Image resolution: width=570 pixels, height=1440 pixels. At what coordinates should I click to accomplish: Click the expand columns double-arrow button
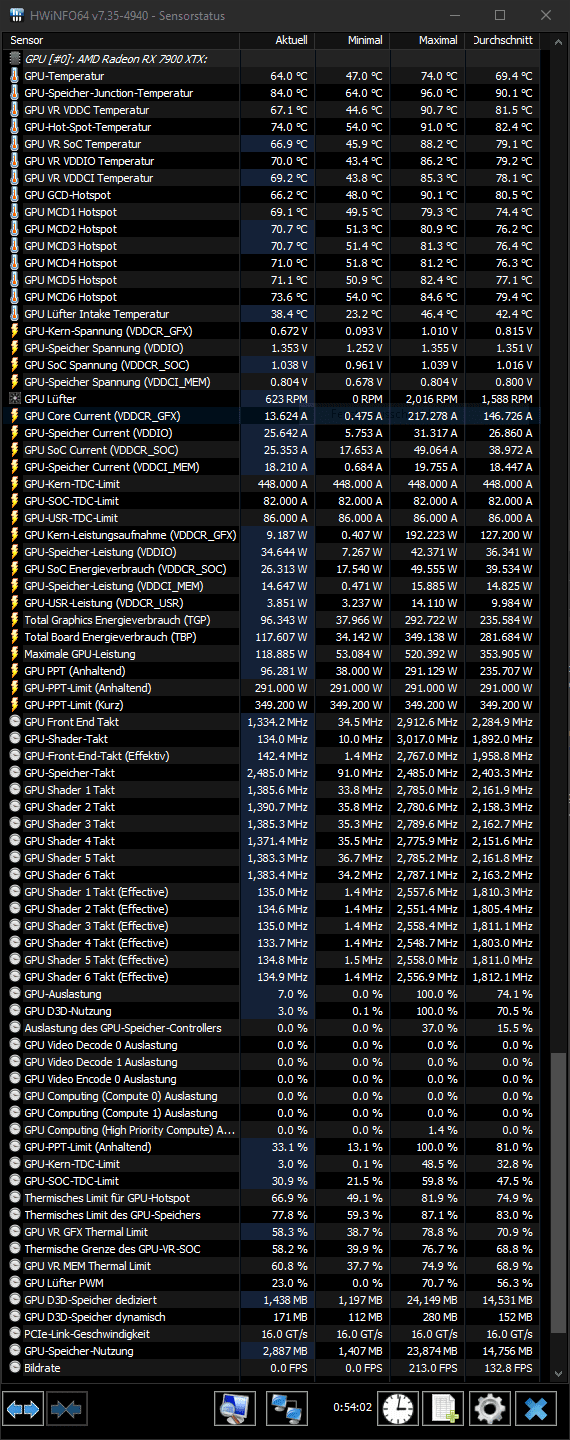click(22, 1410)
